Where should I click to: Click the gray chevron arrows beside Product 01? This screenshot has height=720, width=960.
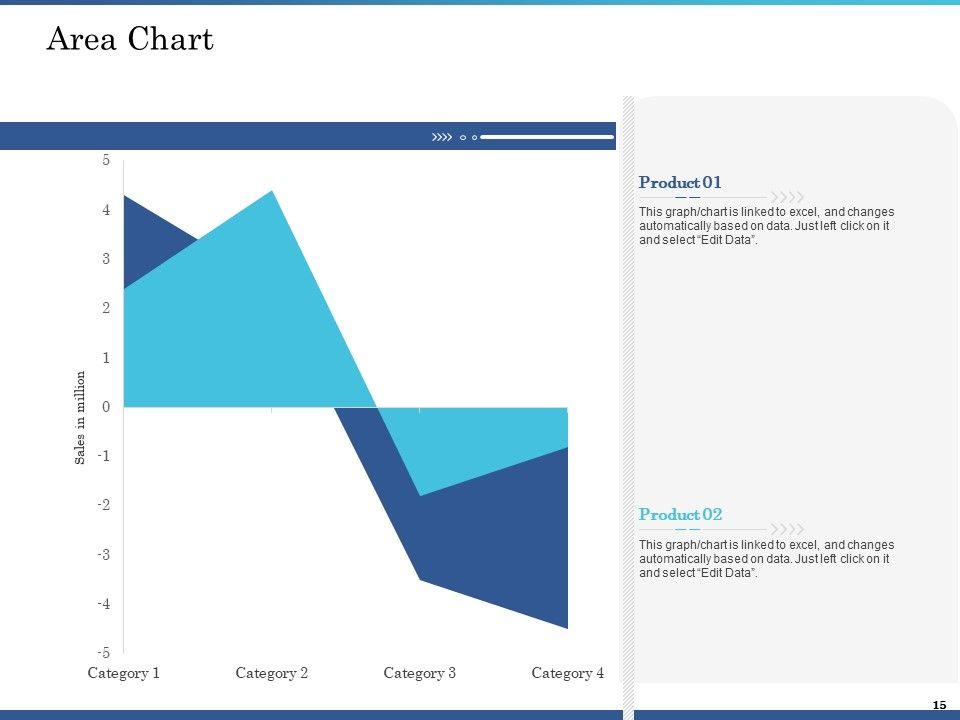point(788,197)
